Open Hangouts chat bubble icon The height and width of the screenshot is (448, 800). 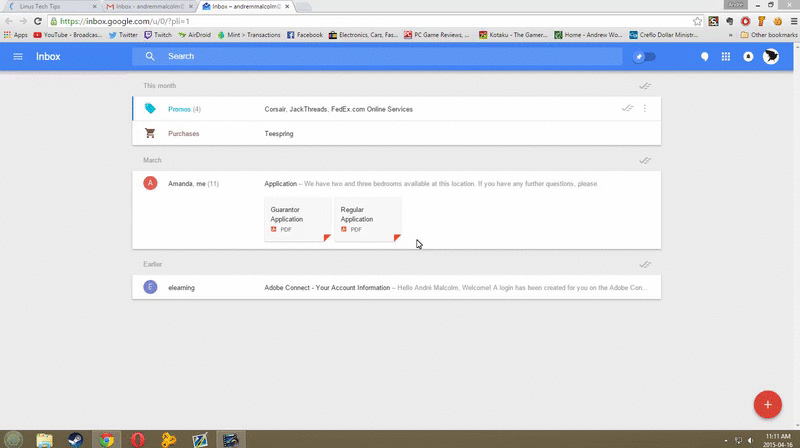pyautogui.click(x=704, y=57)
